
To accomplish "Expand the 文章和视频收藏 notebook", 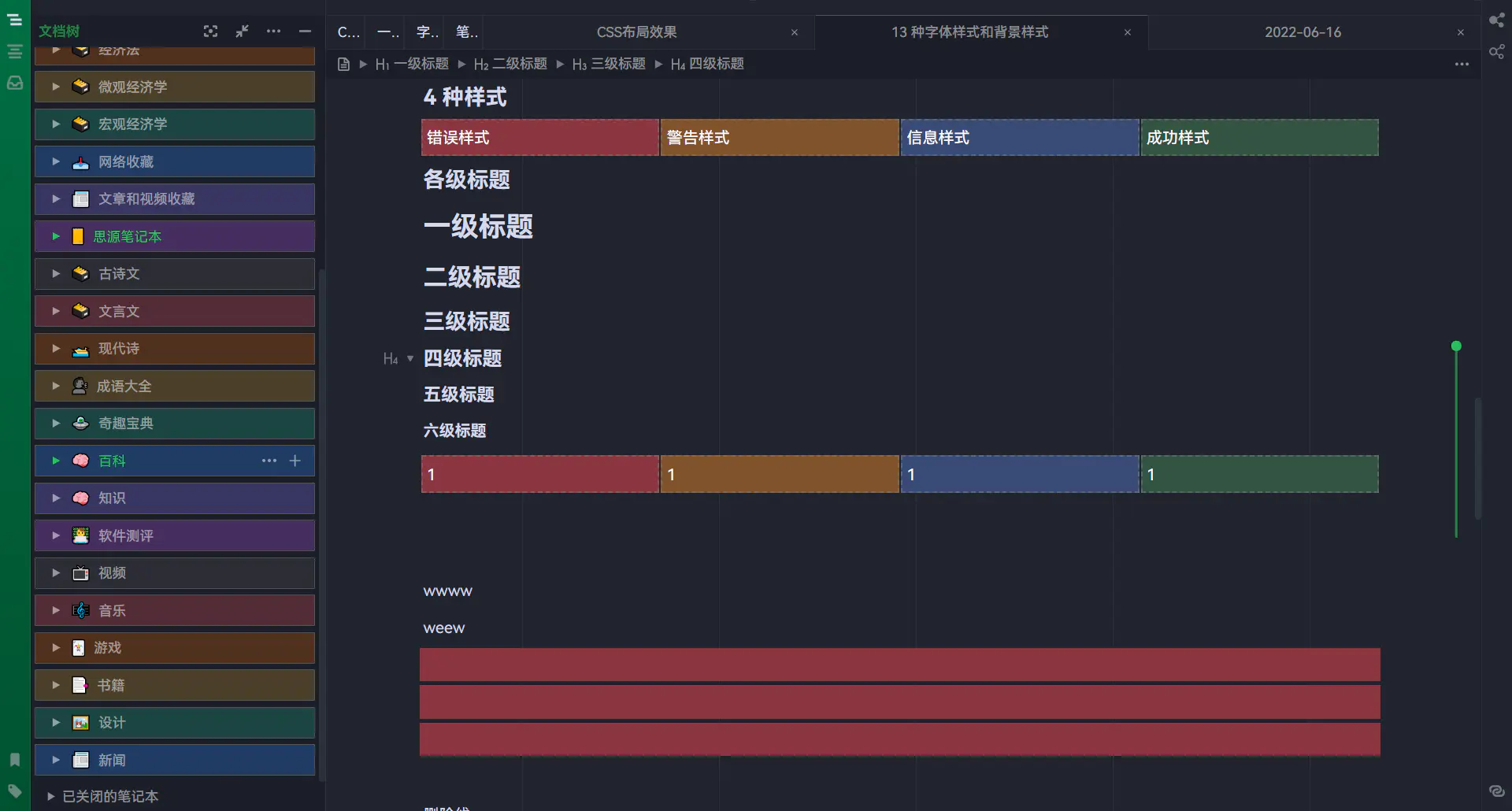I will tap(56, 198).
